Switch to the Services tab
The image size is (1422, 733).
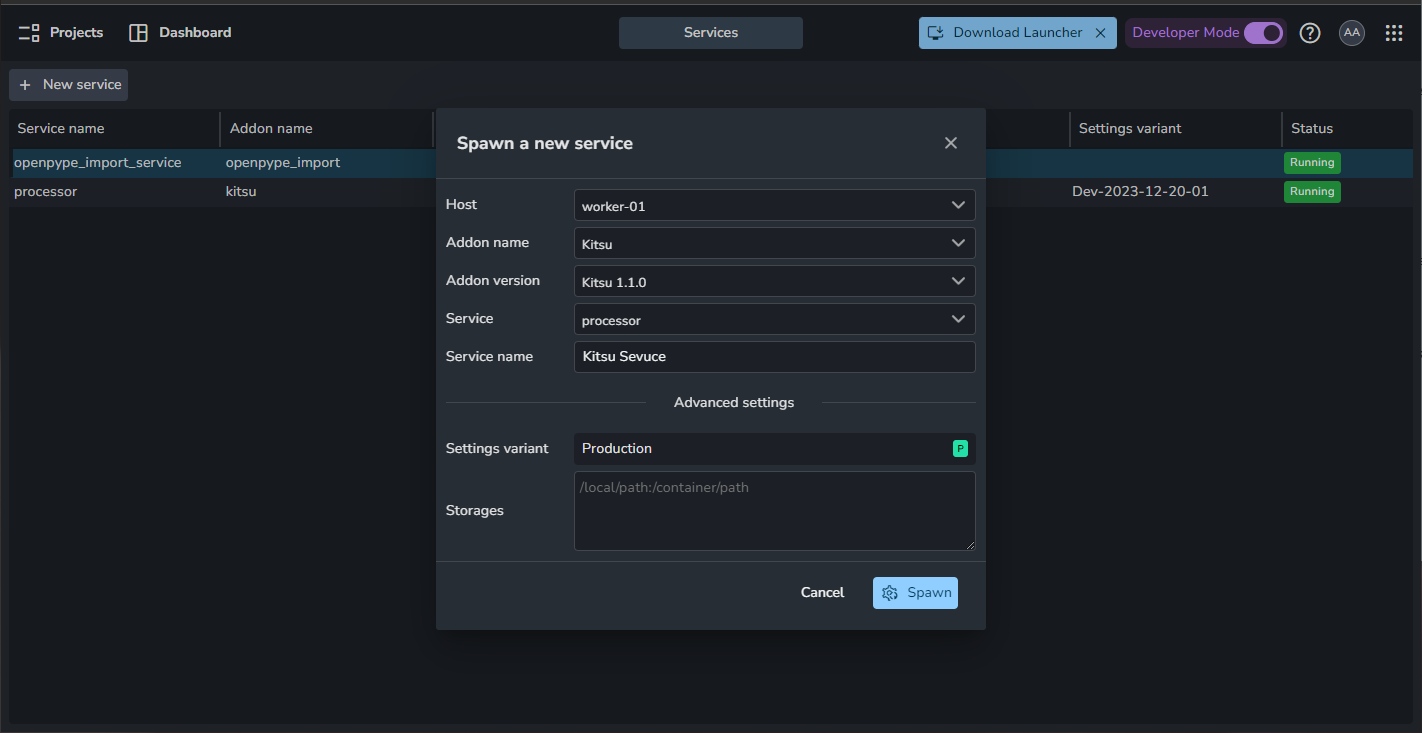711,33
